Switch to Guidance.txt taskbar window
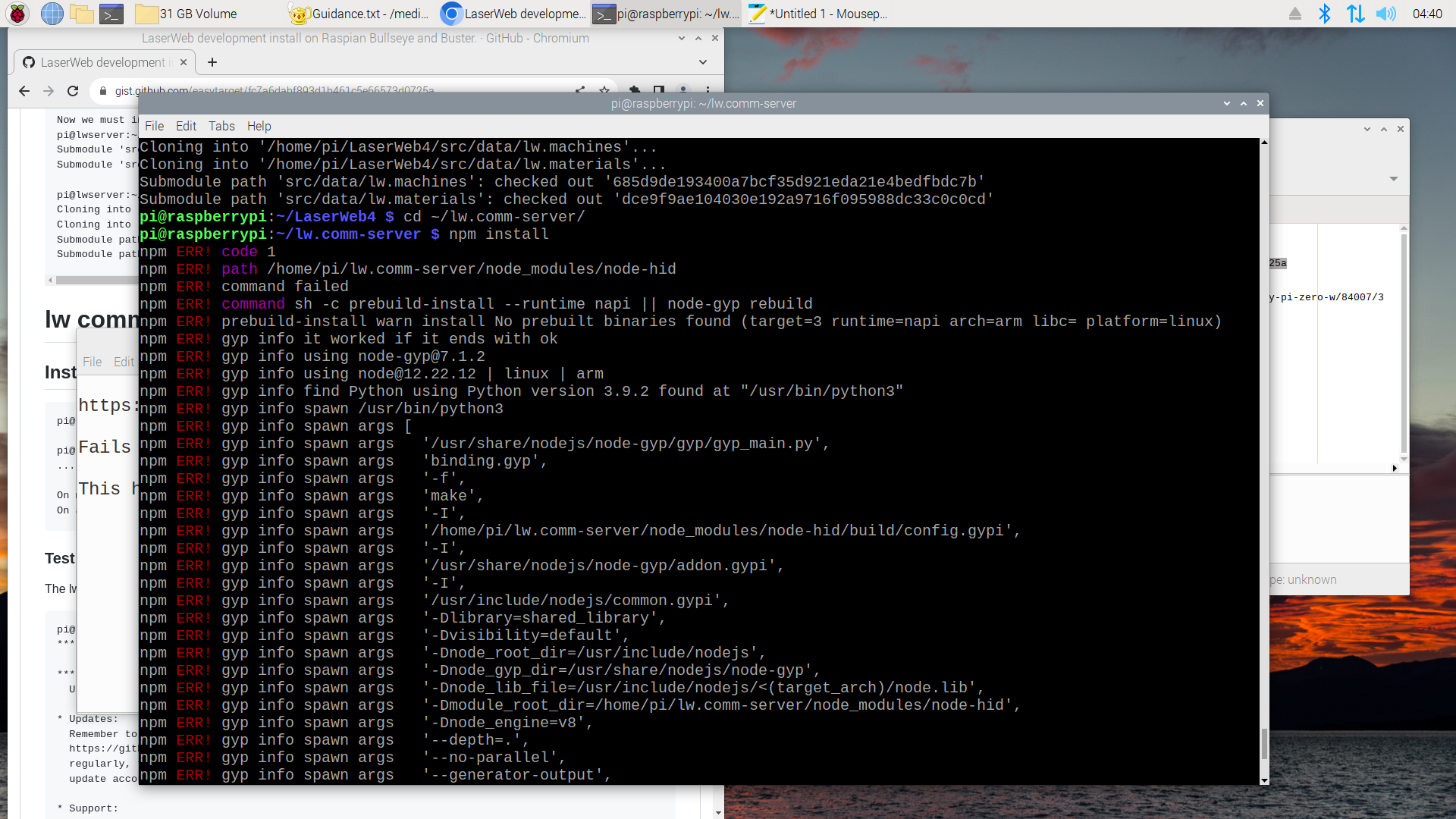Image resolution: width=1456 pixels, height=819 pixels. pyautogui.click(x=359, y=14)
